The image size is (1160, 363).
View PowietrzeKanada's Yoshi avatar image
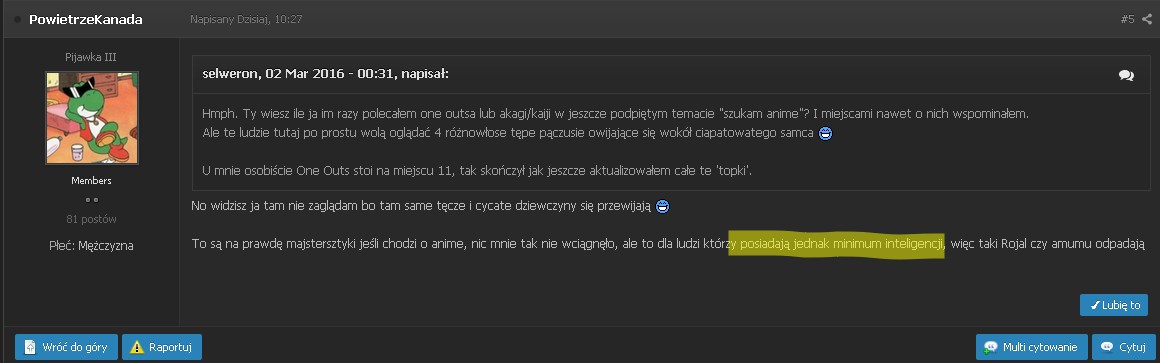point(92,118)
